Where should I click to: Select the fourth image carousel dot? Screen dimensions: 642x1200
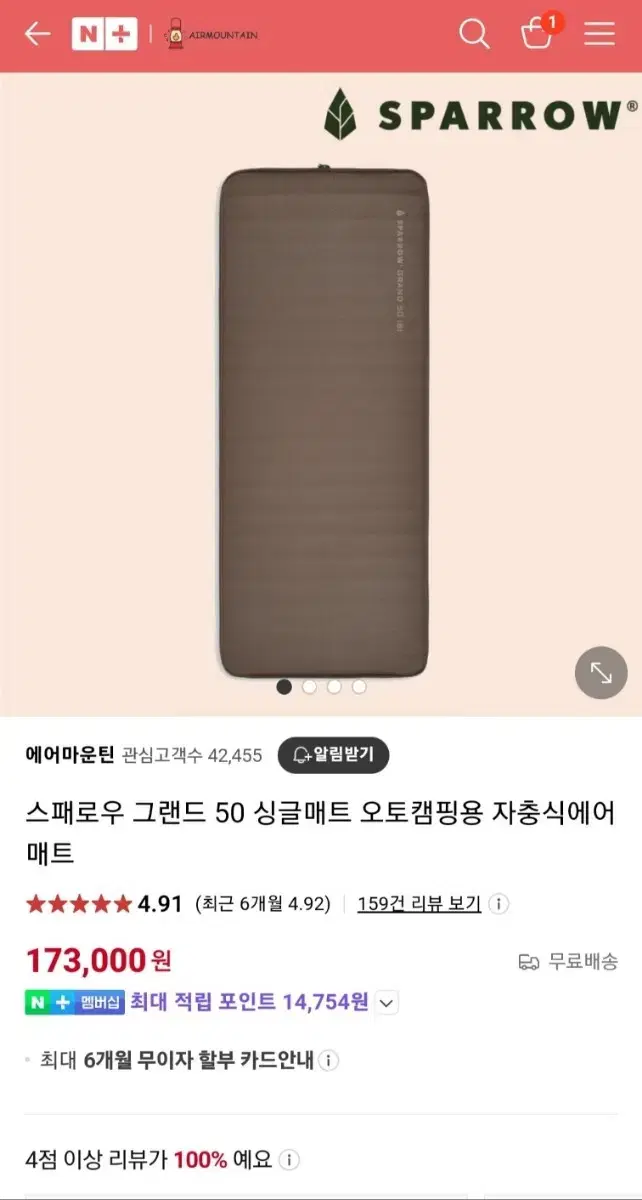tap(359, 687)
